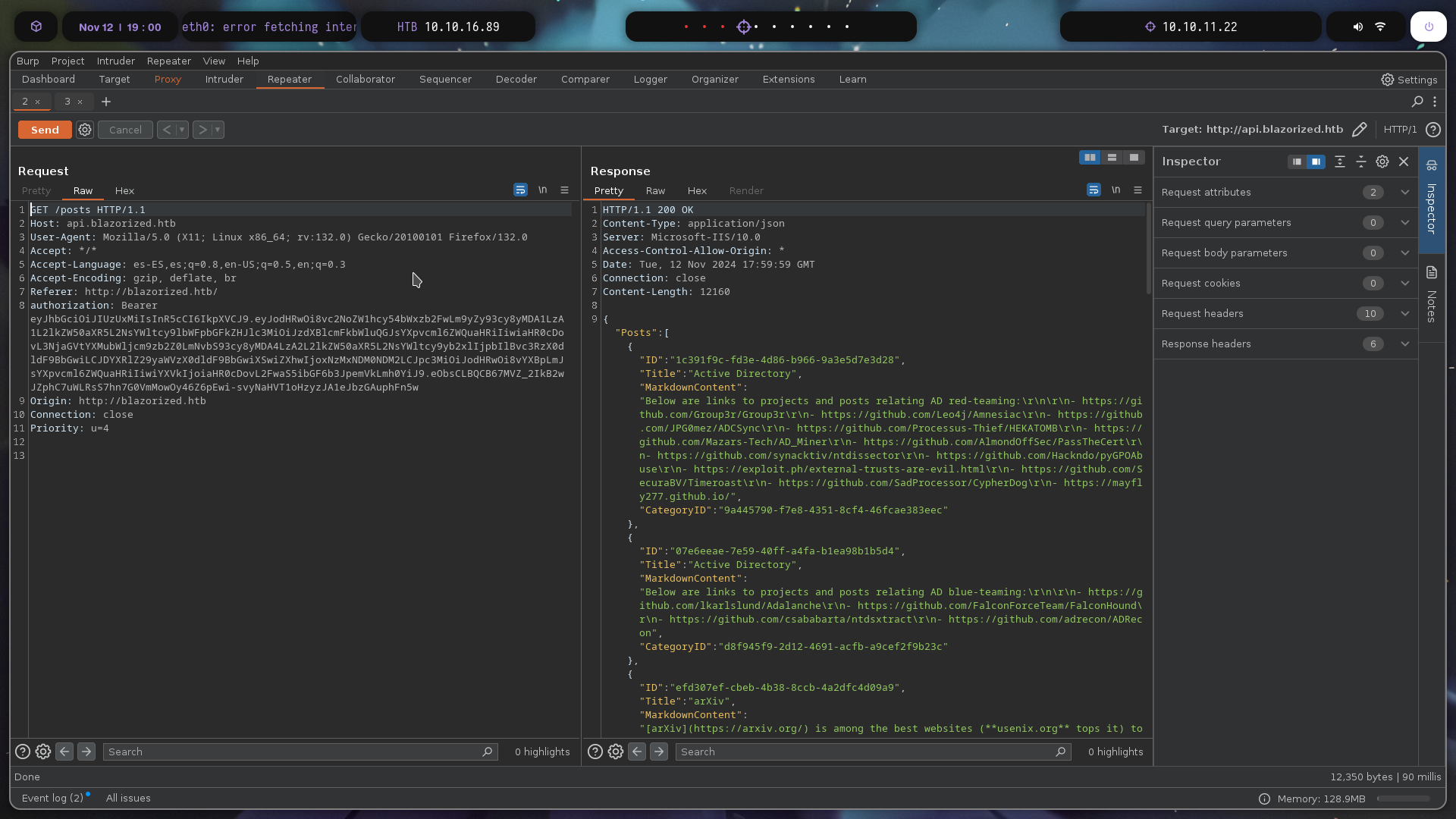This screenshot has width=1456, height=819.
Task: Open the Project menu
Action: [67, 61]
